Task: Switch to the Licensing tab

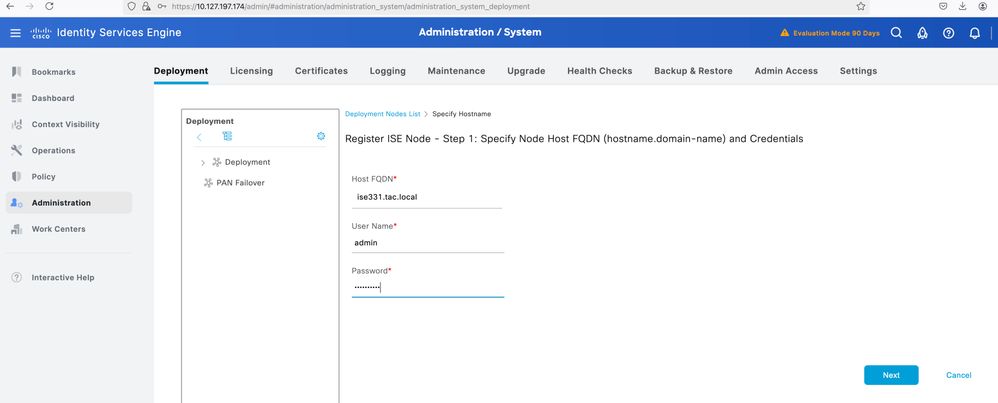Action: 251,71
